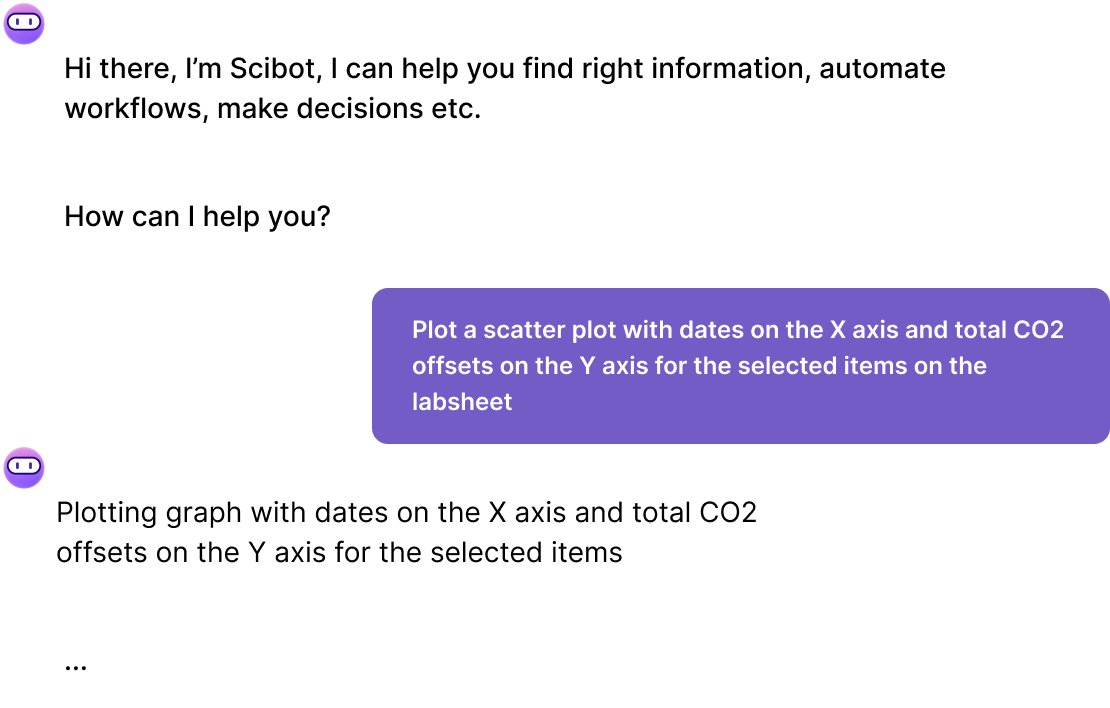Click the word 'Scibot' in the greeting
Screen dimensions: 1110x708
[x=273, y=69]
